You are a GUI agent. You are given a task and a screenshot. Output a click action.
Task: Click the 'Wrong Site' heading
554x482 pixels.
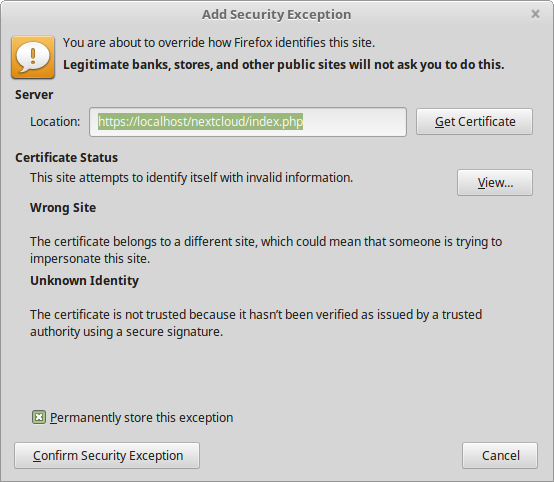point(63,208)
